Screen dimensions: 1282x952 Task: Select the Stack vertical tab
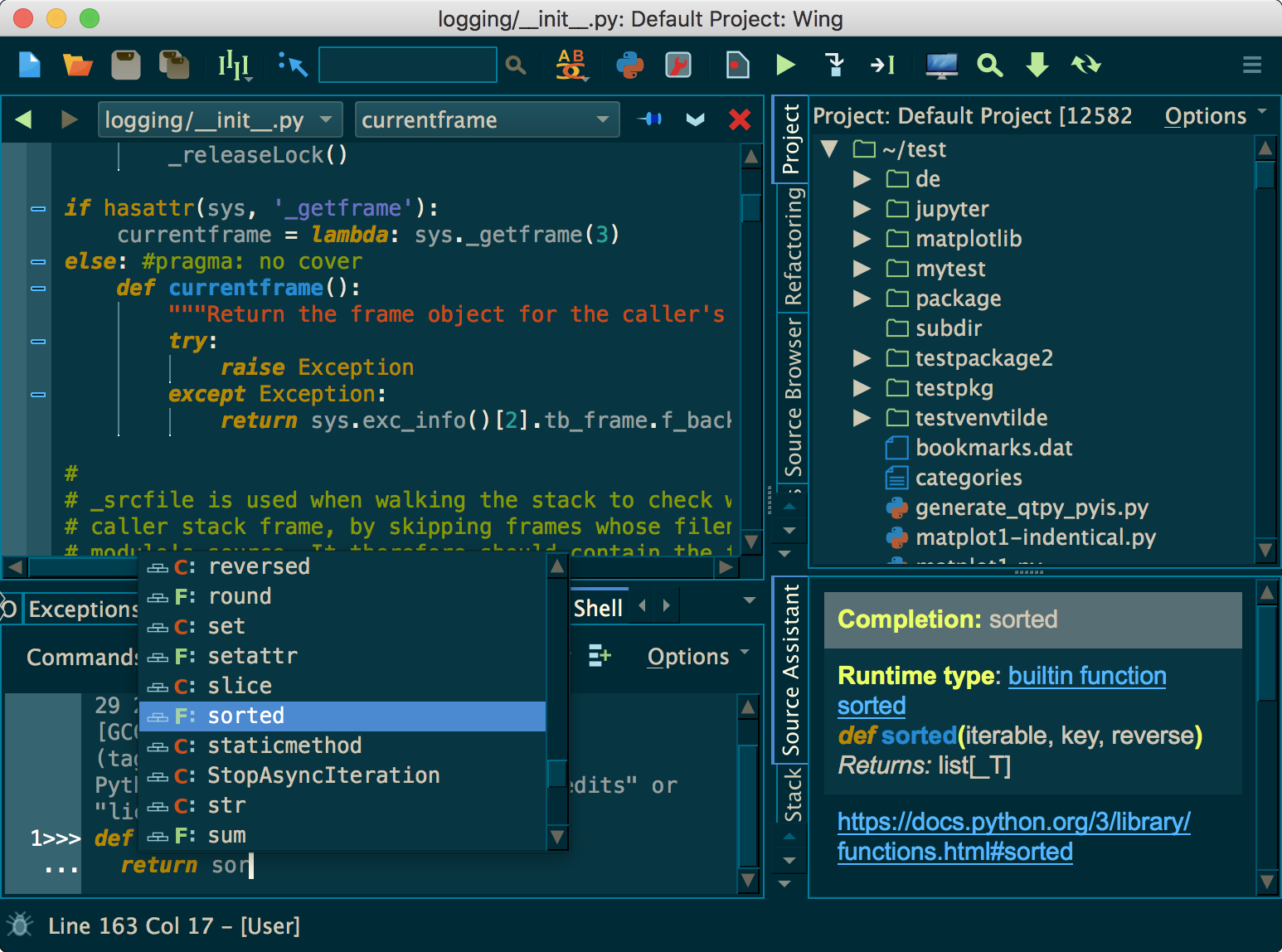[x=793, y=794]
